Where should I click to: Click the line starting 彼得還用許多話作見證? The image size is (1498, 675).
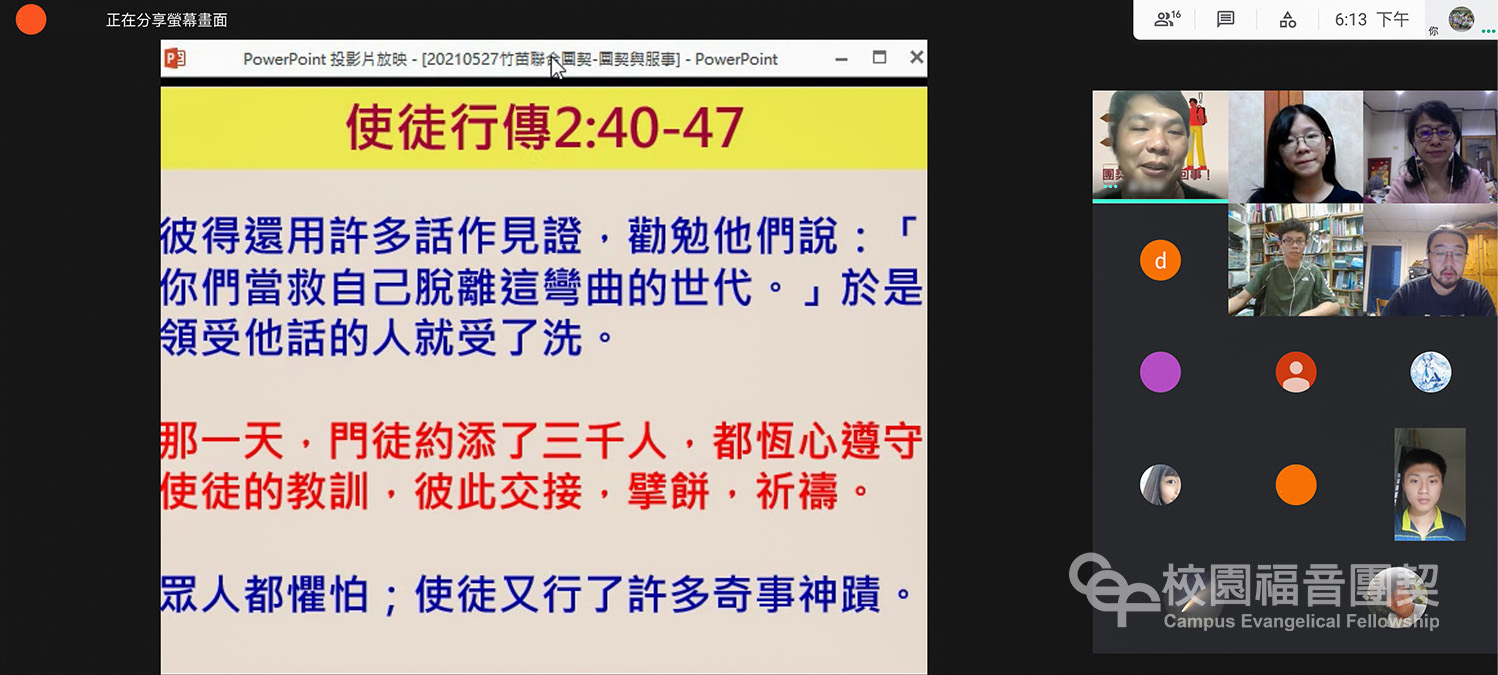point(540,239)
